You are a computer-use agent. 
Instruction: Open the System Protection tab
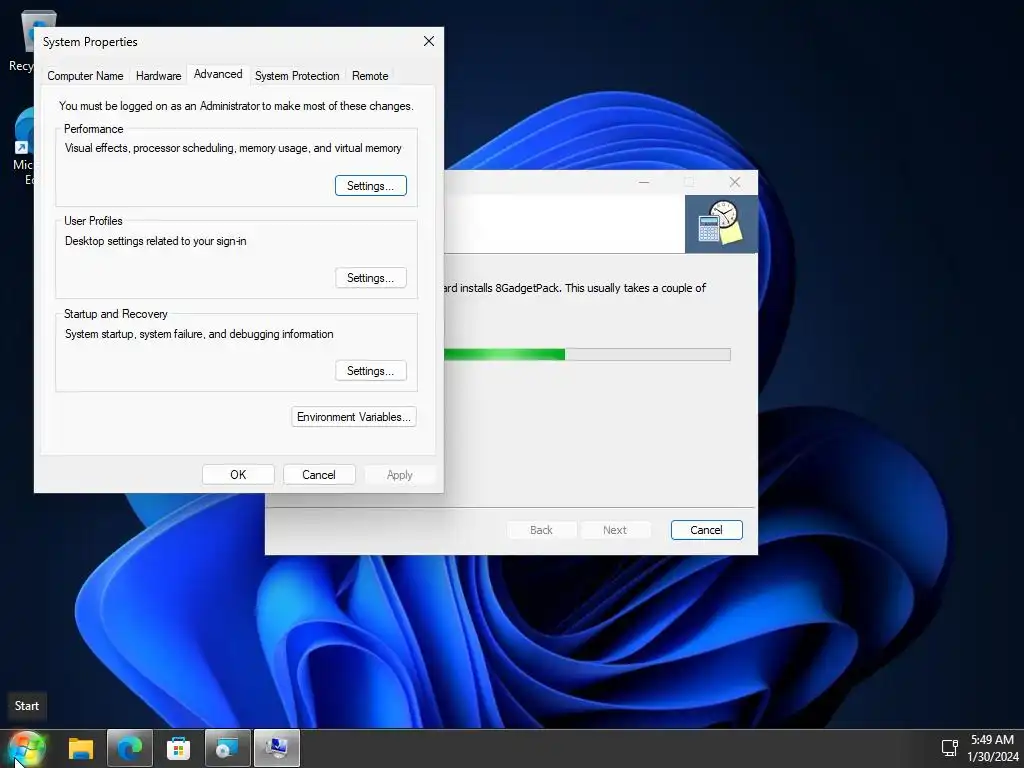coord(297,76)
